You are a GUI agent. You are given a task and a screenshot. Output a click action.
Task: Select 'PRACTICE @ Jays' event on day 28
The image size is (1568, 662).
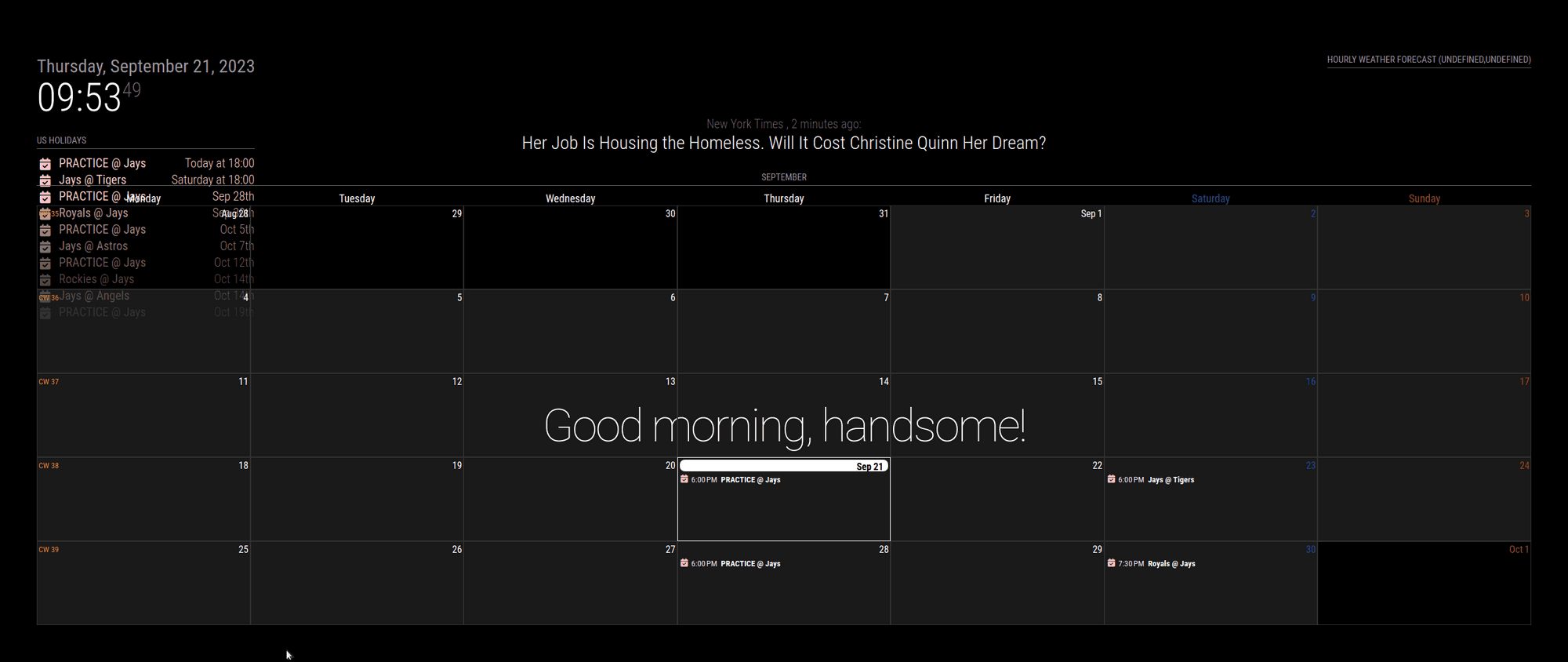[x=750, y=564]
